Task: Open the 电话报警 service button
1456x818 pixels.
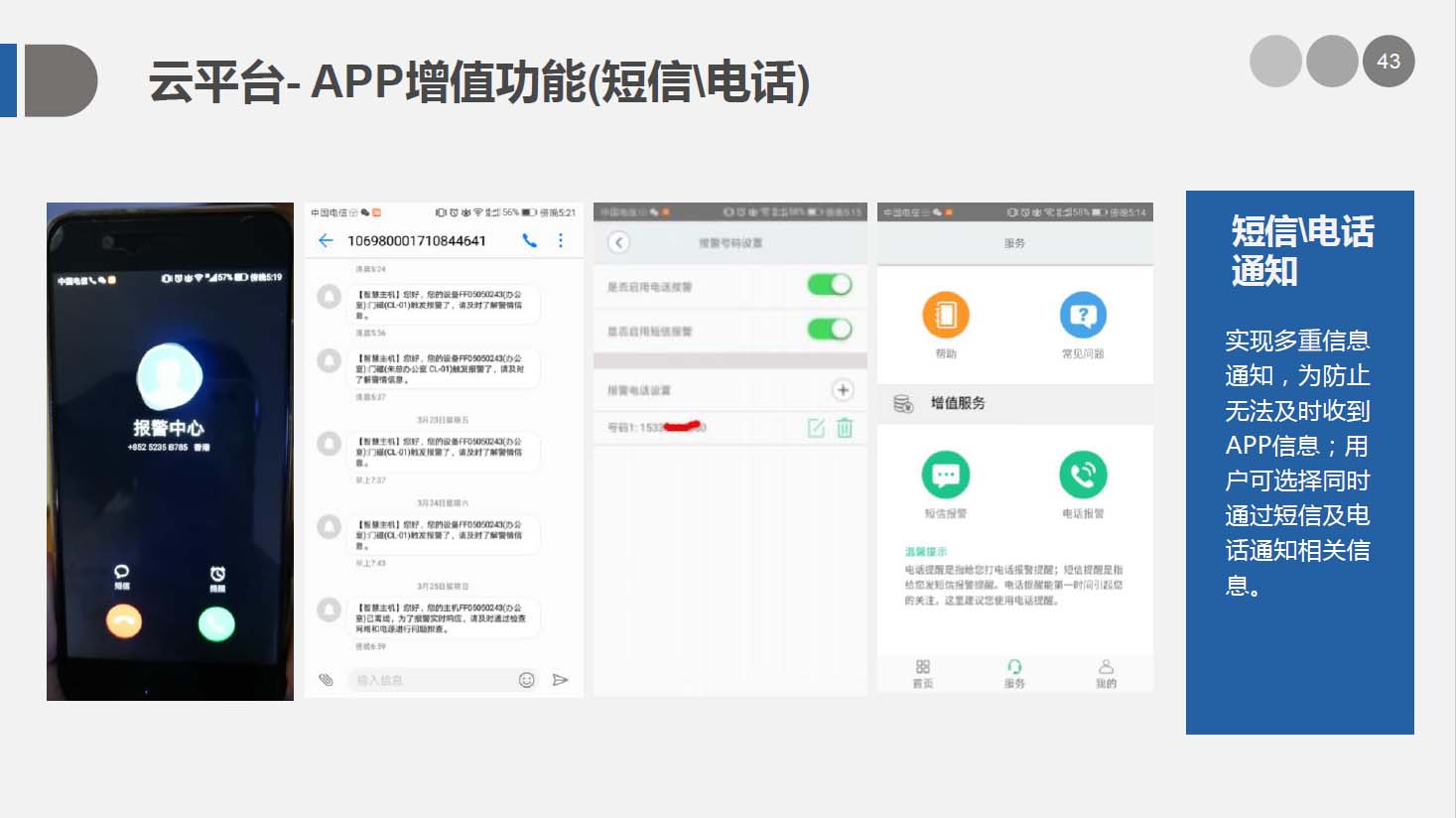Action: click(x=1083, y=477)
